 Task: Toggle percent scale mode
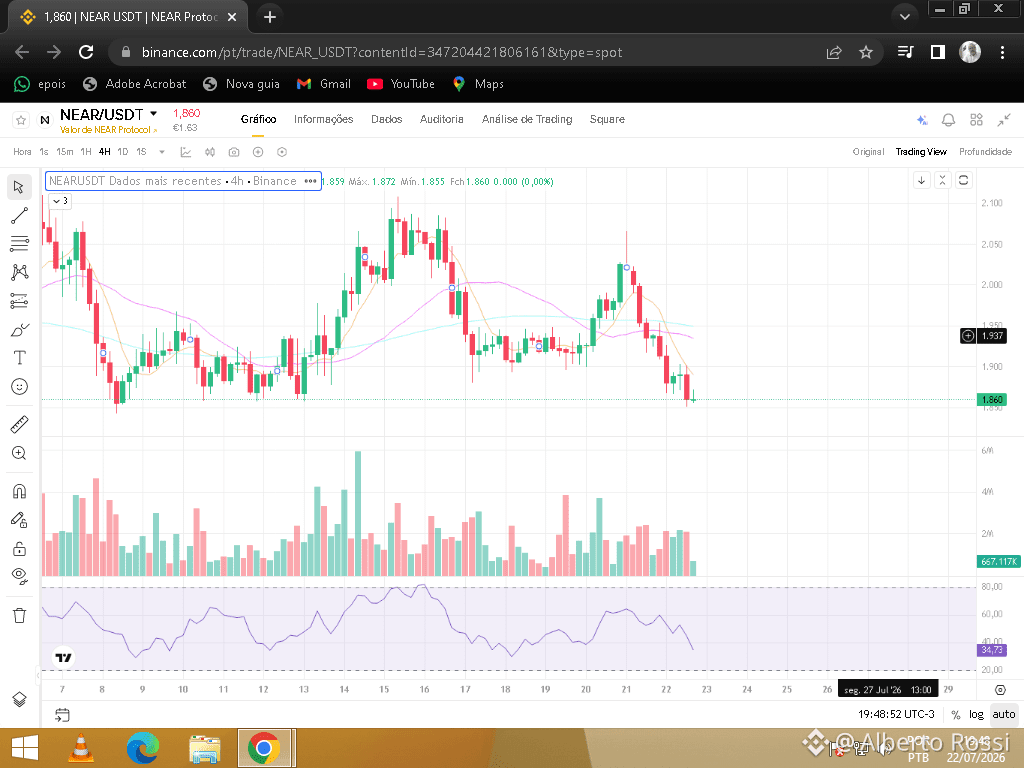pos(955,715)
